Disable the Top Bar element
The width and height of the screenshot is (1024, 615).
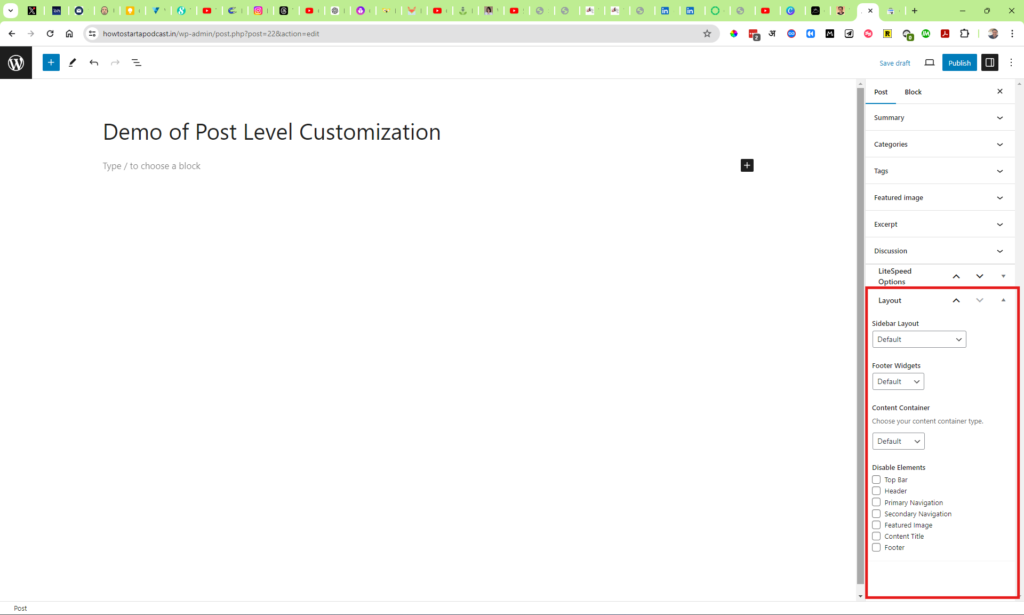click(x=876, y=479)
